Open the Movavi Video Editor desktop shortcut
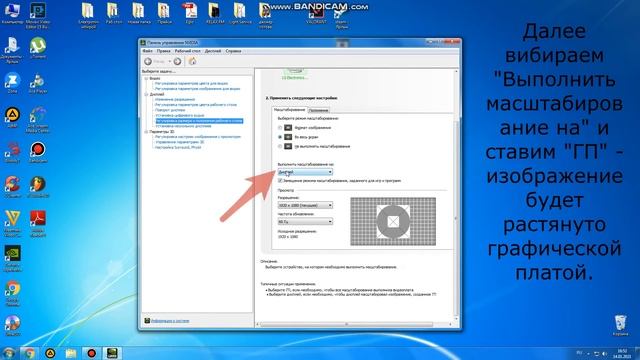 tap(38, 15)
